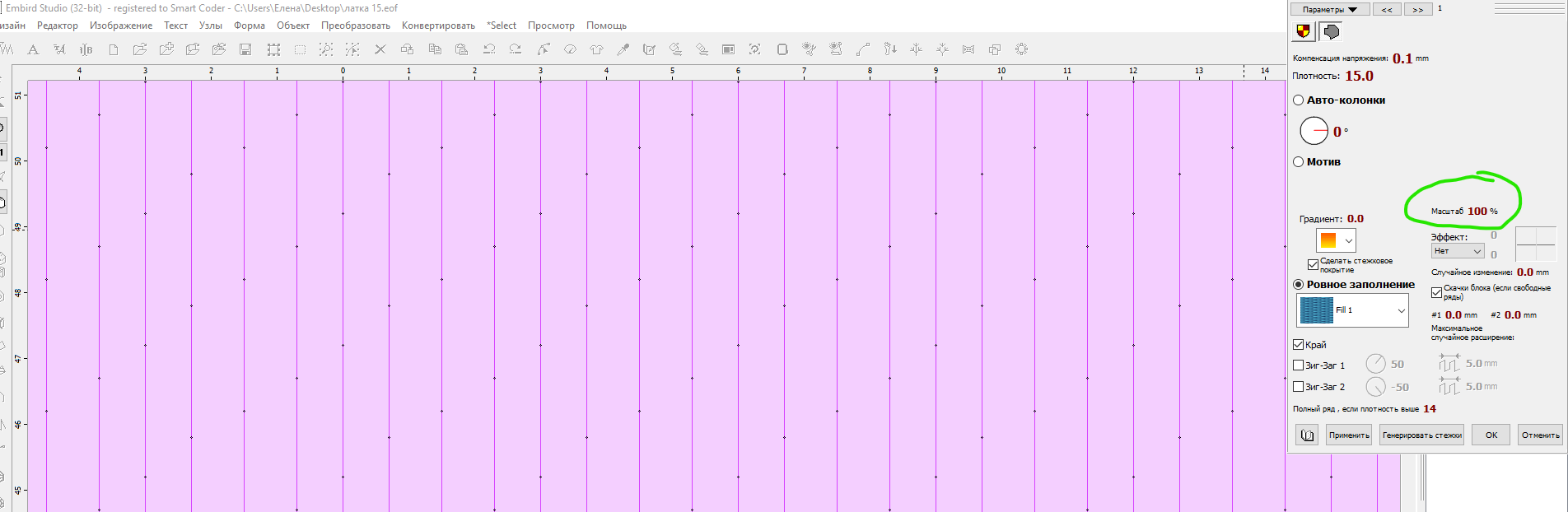Click the undo arrow icon
Image resolution: width=1568 pixels, height=512 pixels.
(489, 49)
